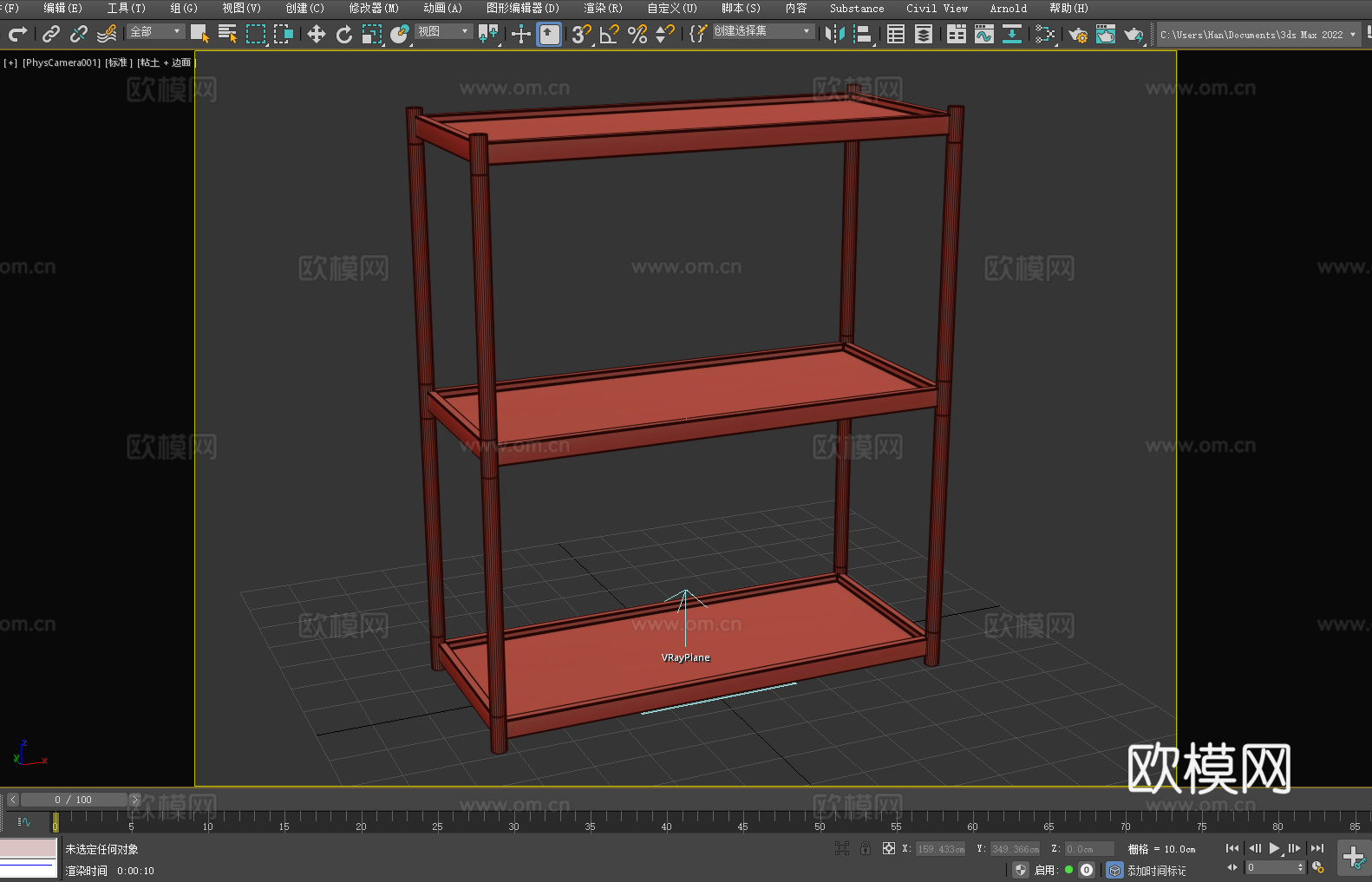Click 添加时间标记 add time tag
Image resolution: width=1372 pixels, height=882 pixels.
[1157, 870]
